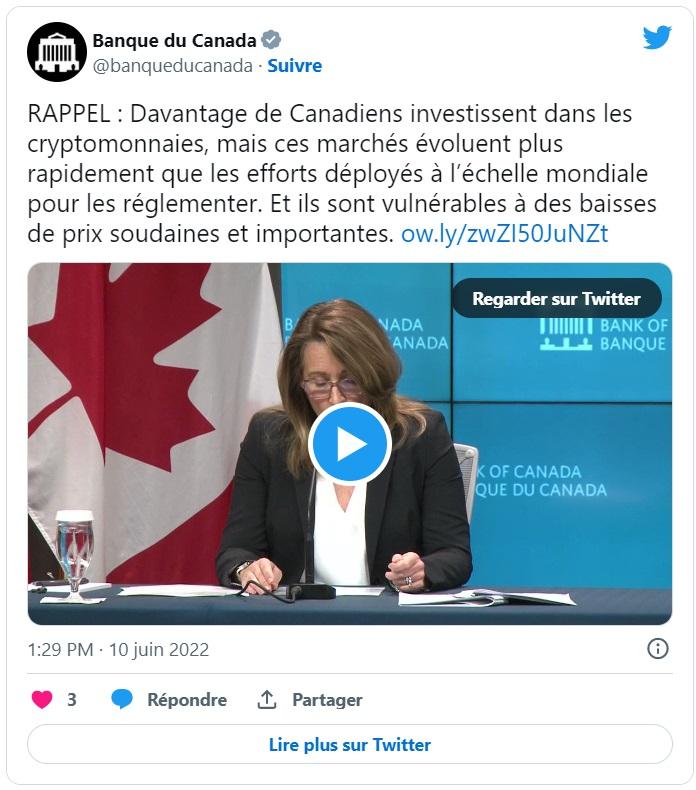
Task: Open the @banqueducanada handle link
Action: pos(172,66)
